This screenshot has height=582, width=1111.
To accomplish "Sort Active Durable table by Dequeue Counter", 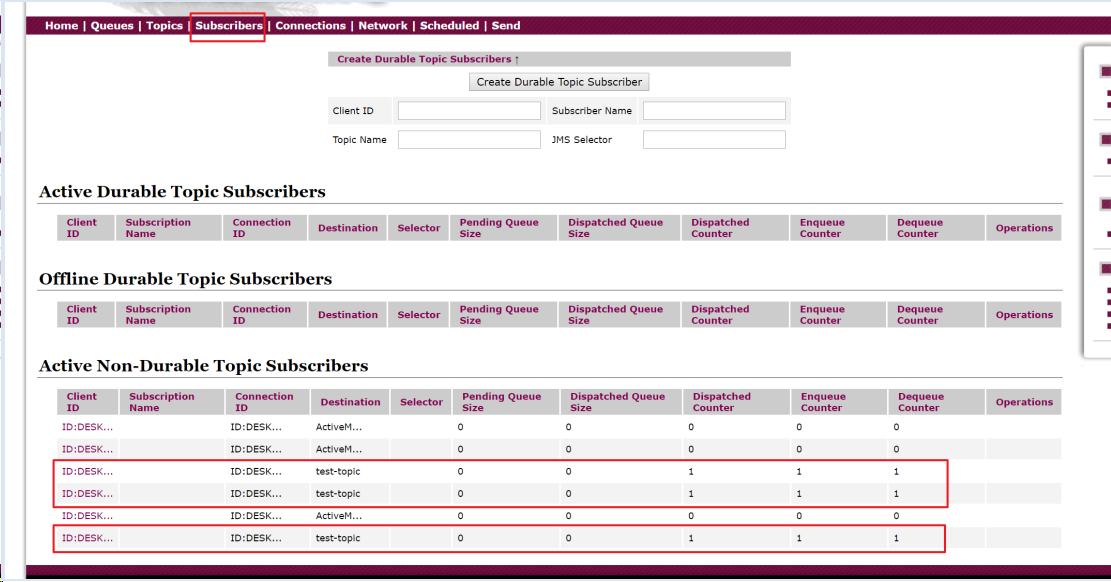I will coord(936,228).
